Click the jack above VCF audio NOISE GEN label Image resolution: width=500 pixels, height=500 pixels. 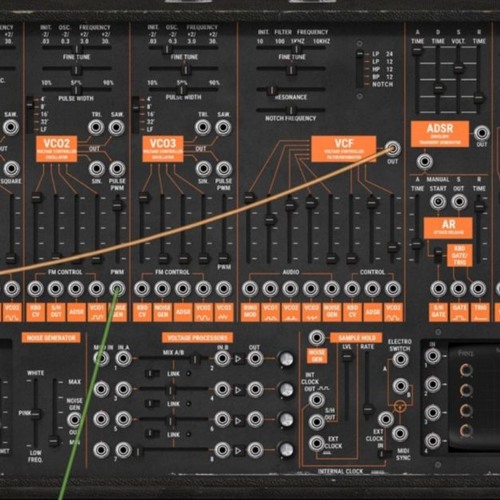tap(331, 289)
